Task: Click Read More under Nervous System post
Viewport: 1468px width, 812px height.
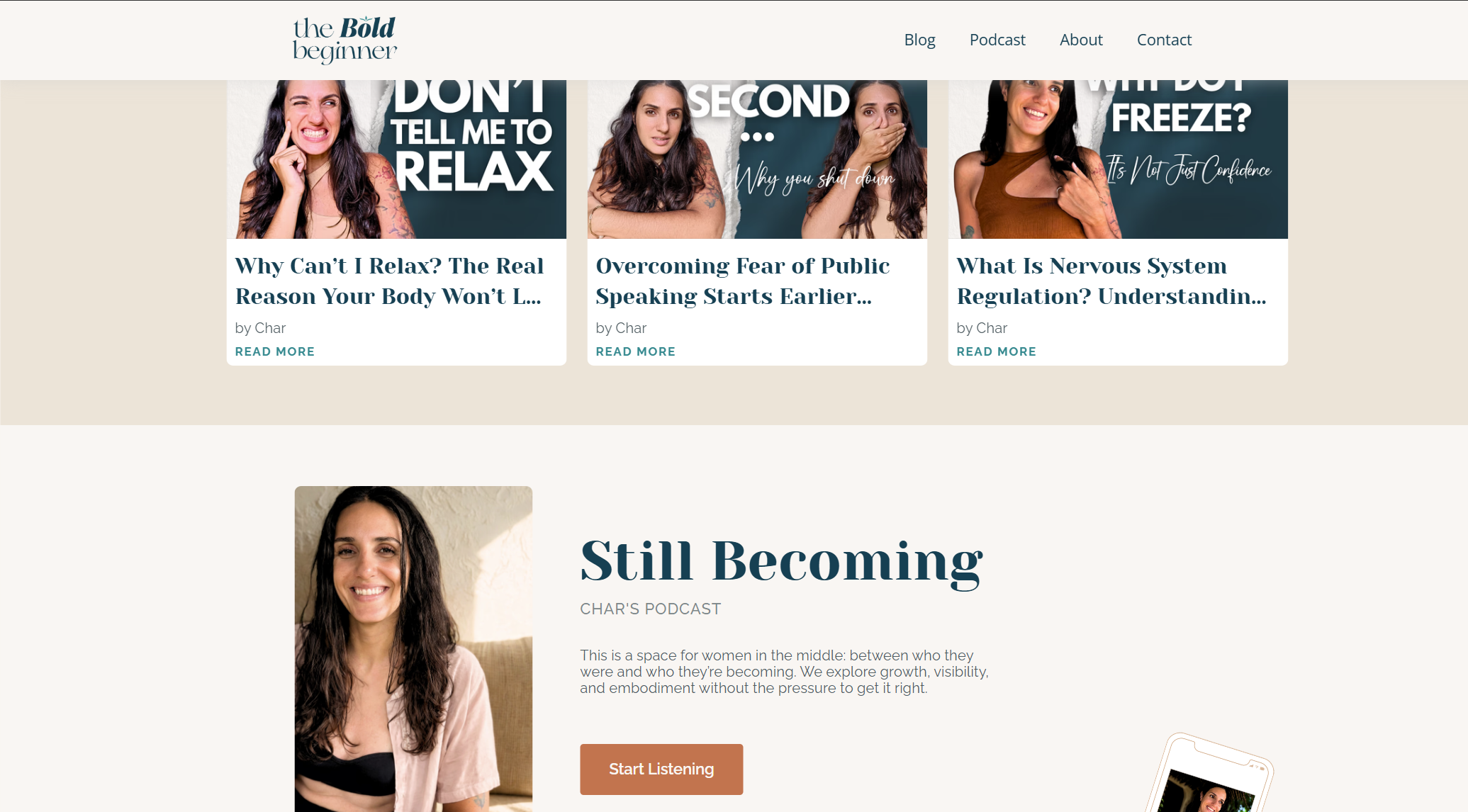Action: click(997, 351)
